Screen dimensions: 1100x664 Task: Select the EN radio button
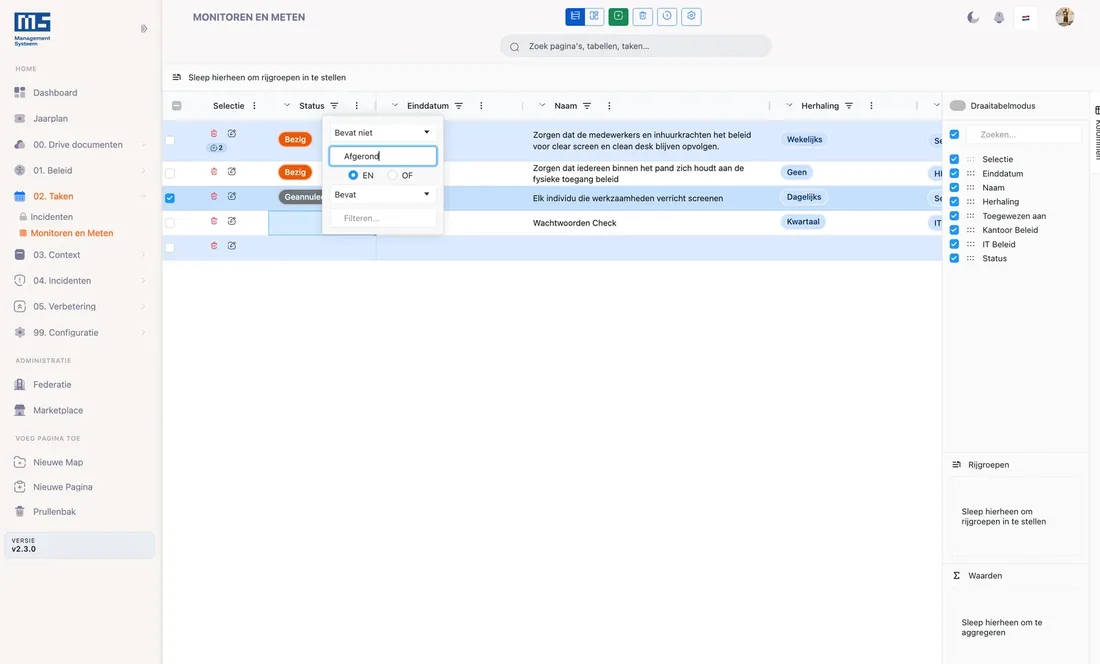353,175
